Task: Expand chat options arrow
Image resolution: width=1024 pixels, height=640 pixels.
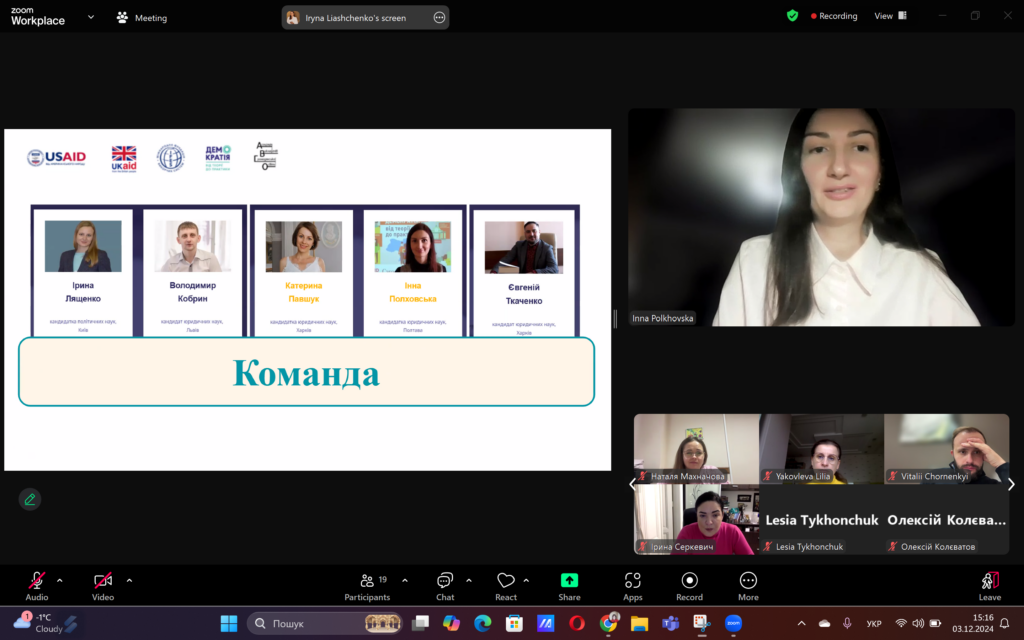Action: tap(469, 580)
